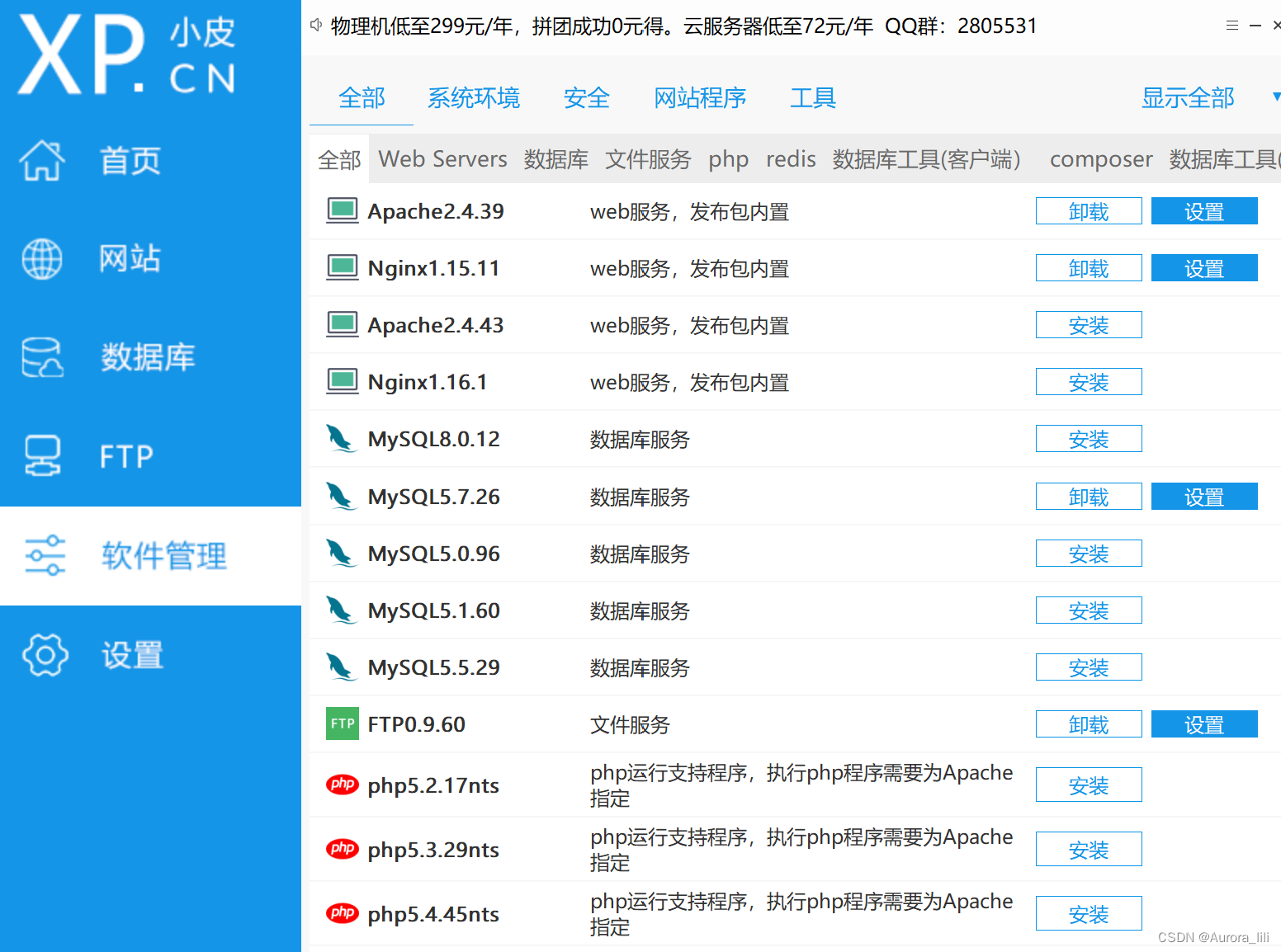This screenshot has height=952, width=1281.
Task: Uninstall Apache2.4.39 with 卸载 button
Action: 1089,211
